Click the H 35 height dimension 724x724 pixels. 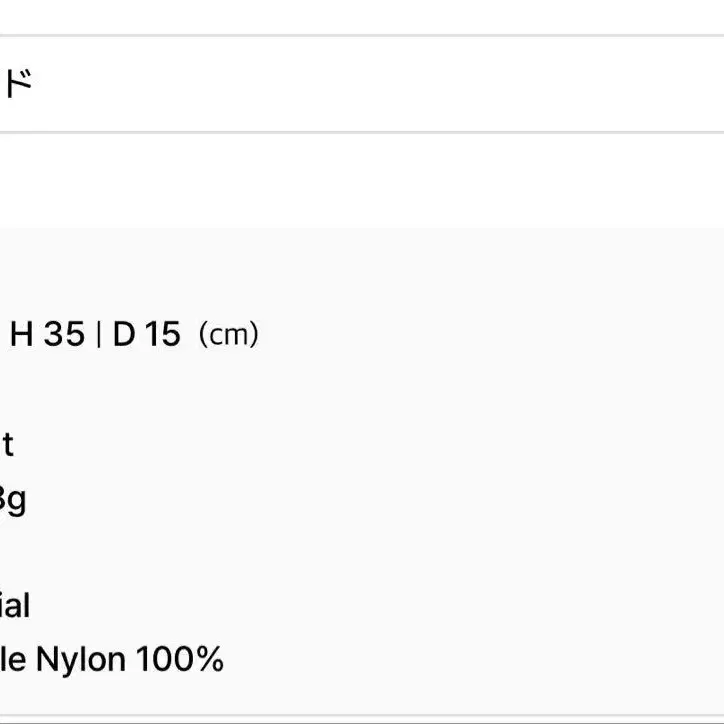(x=47, y=334)
